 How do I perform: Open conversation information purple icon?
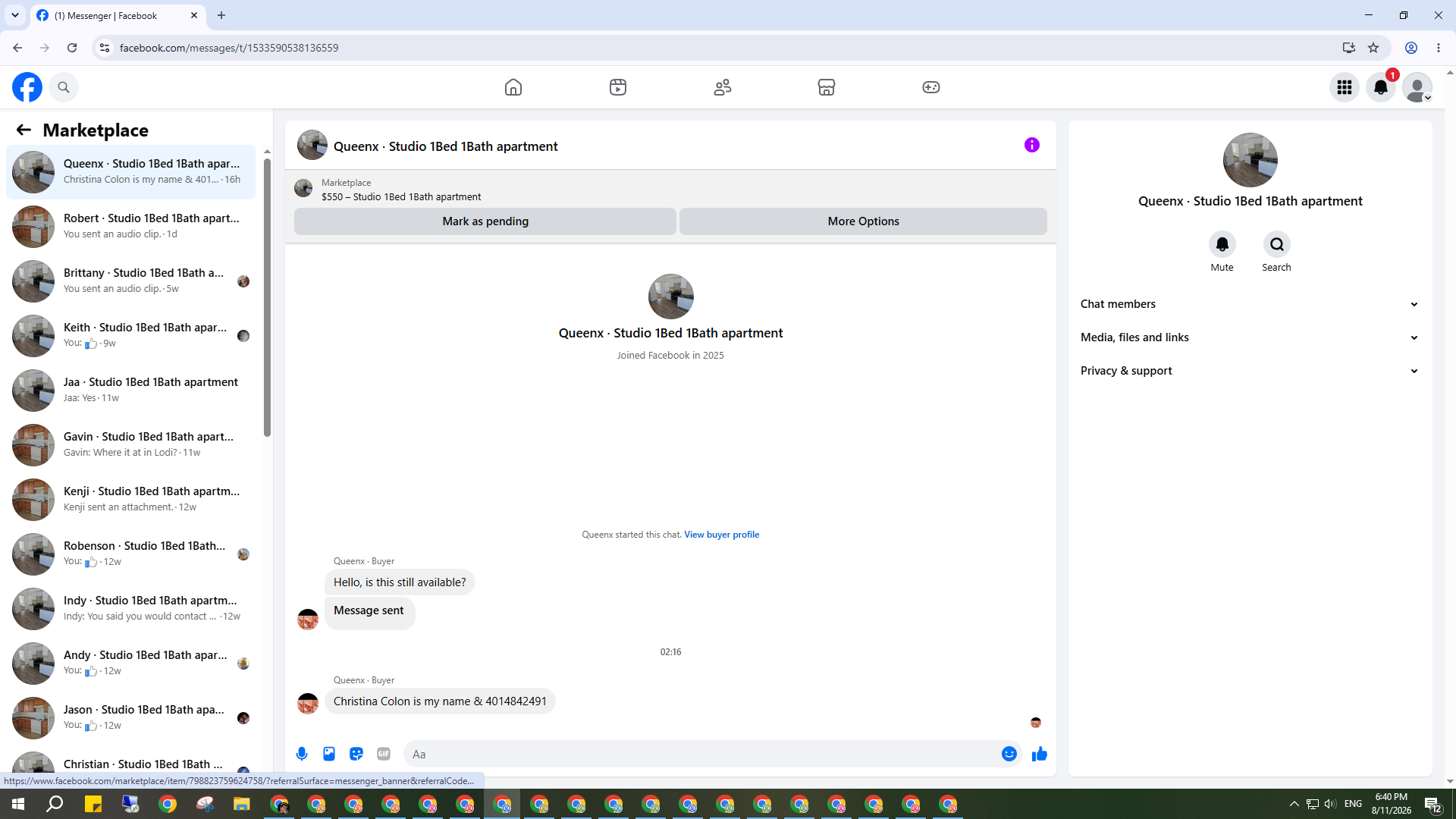coord(1032,145)
